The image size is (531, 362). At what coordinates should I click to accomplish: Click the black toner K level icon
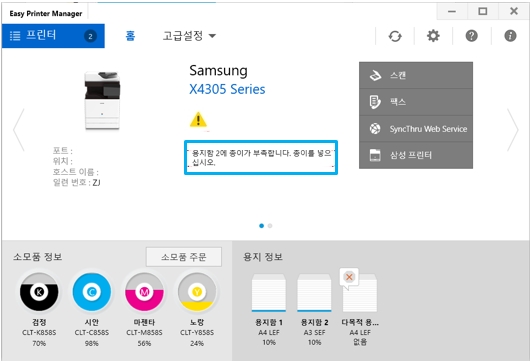[39, 292]
